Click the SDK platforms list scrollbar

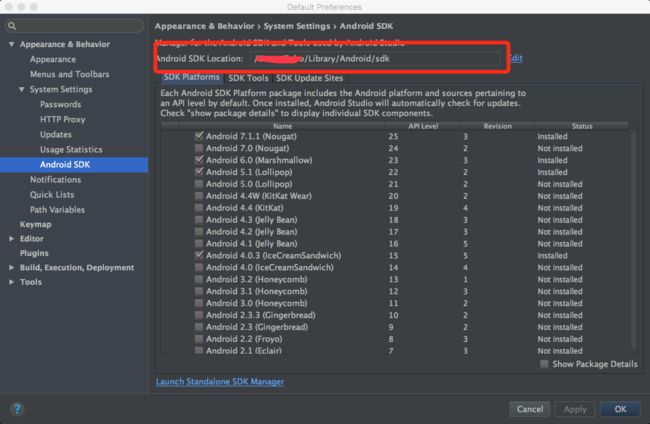coord(633,240)
